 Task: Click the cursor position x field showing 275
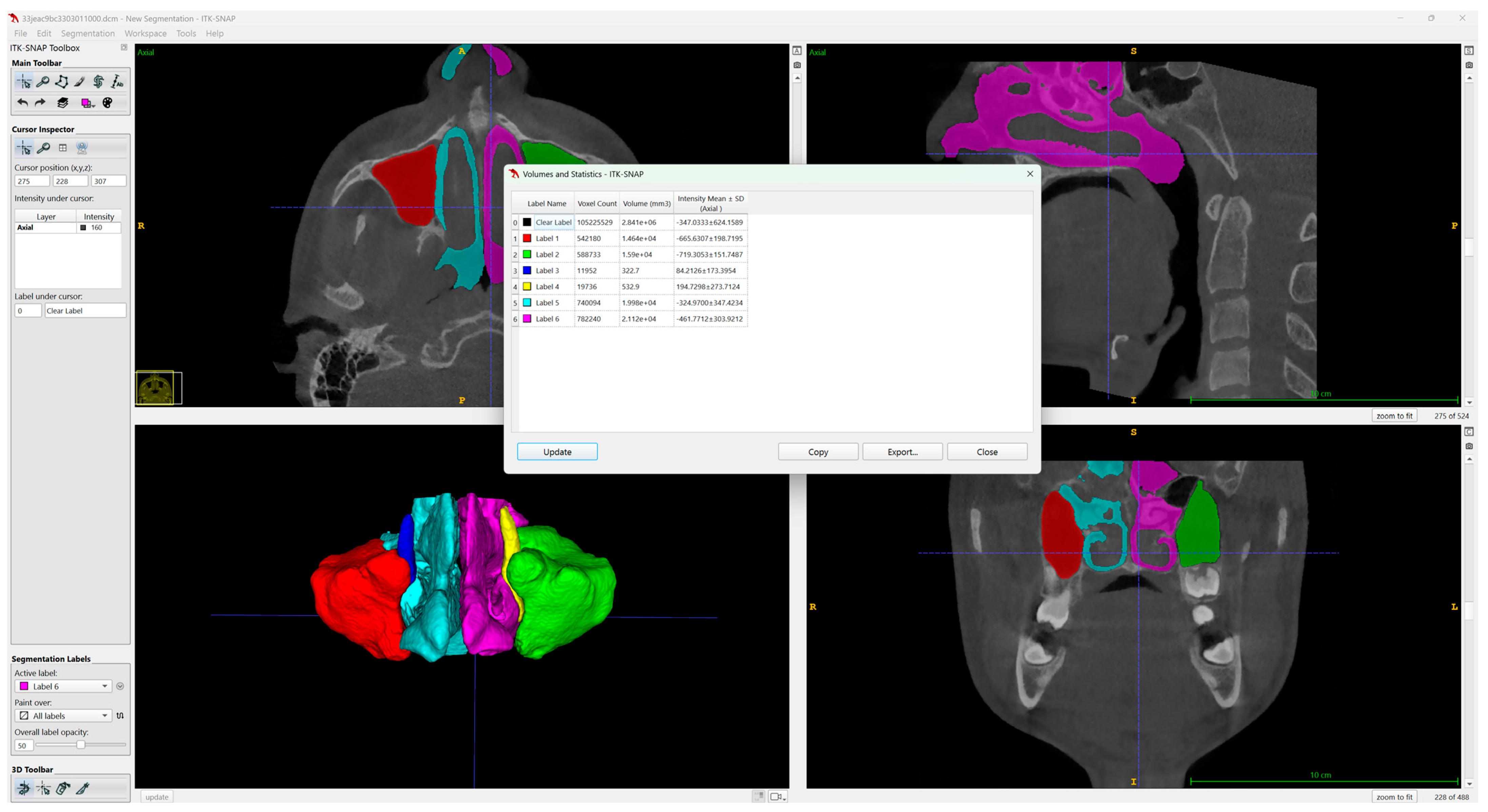click(x=32, y=181)
